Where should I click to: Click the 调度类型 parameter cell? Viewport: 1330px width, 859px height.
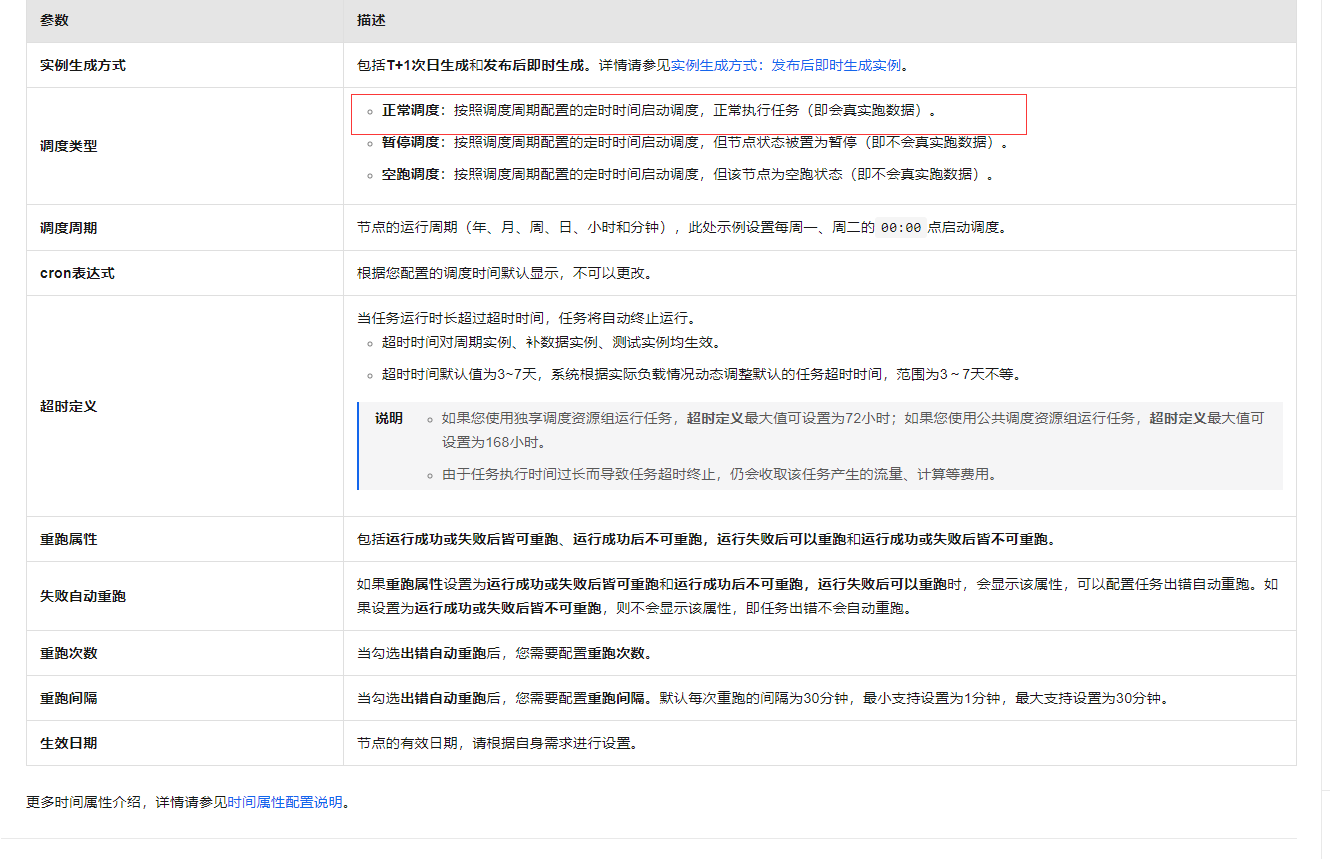pyautogui.click(x=184, y=146)
